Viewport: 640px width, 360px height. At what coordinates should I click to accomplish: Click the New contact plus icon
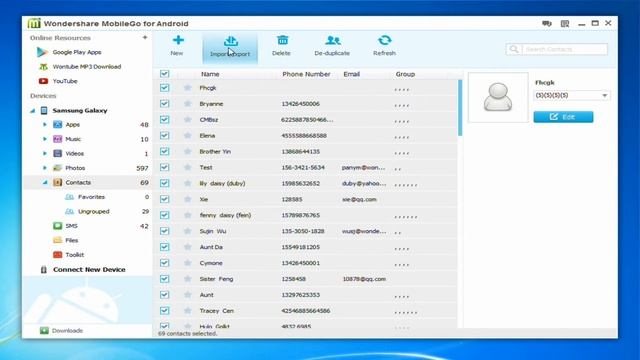[x=178, y=40]
